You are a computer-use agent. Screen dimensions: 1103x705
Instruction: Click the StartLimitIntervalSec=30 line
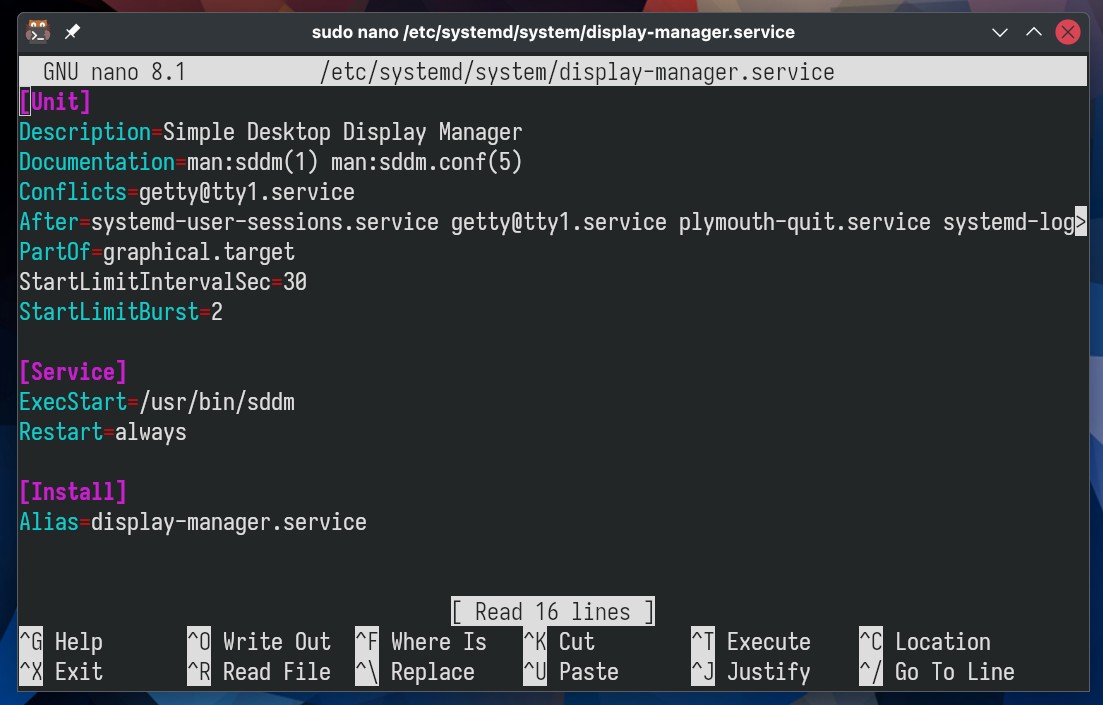pyautogui.click(x=163, y=282)
